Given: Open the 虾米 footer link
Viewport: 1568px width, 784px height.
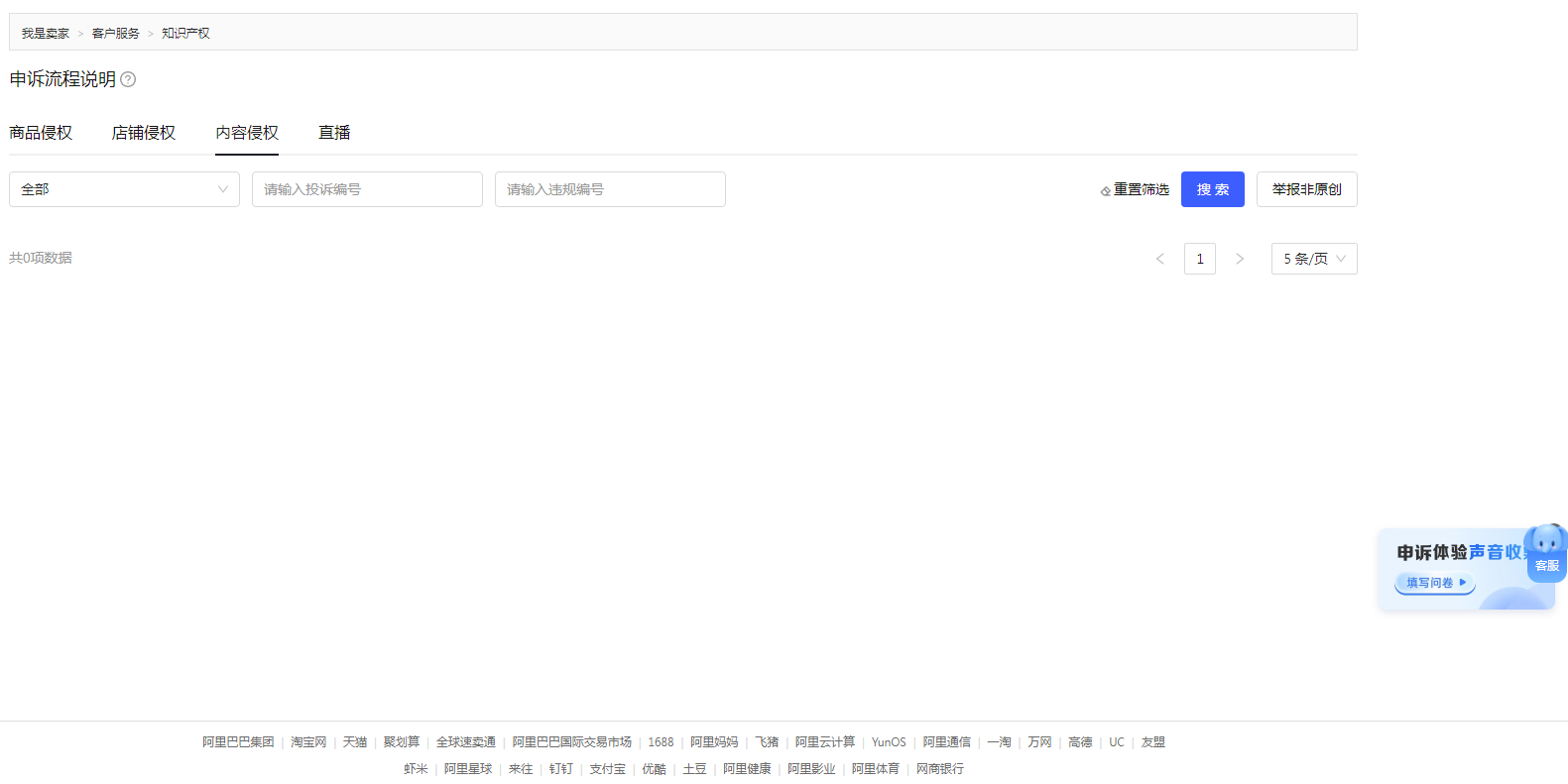Looking at the screenshot, I should 416,769.
